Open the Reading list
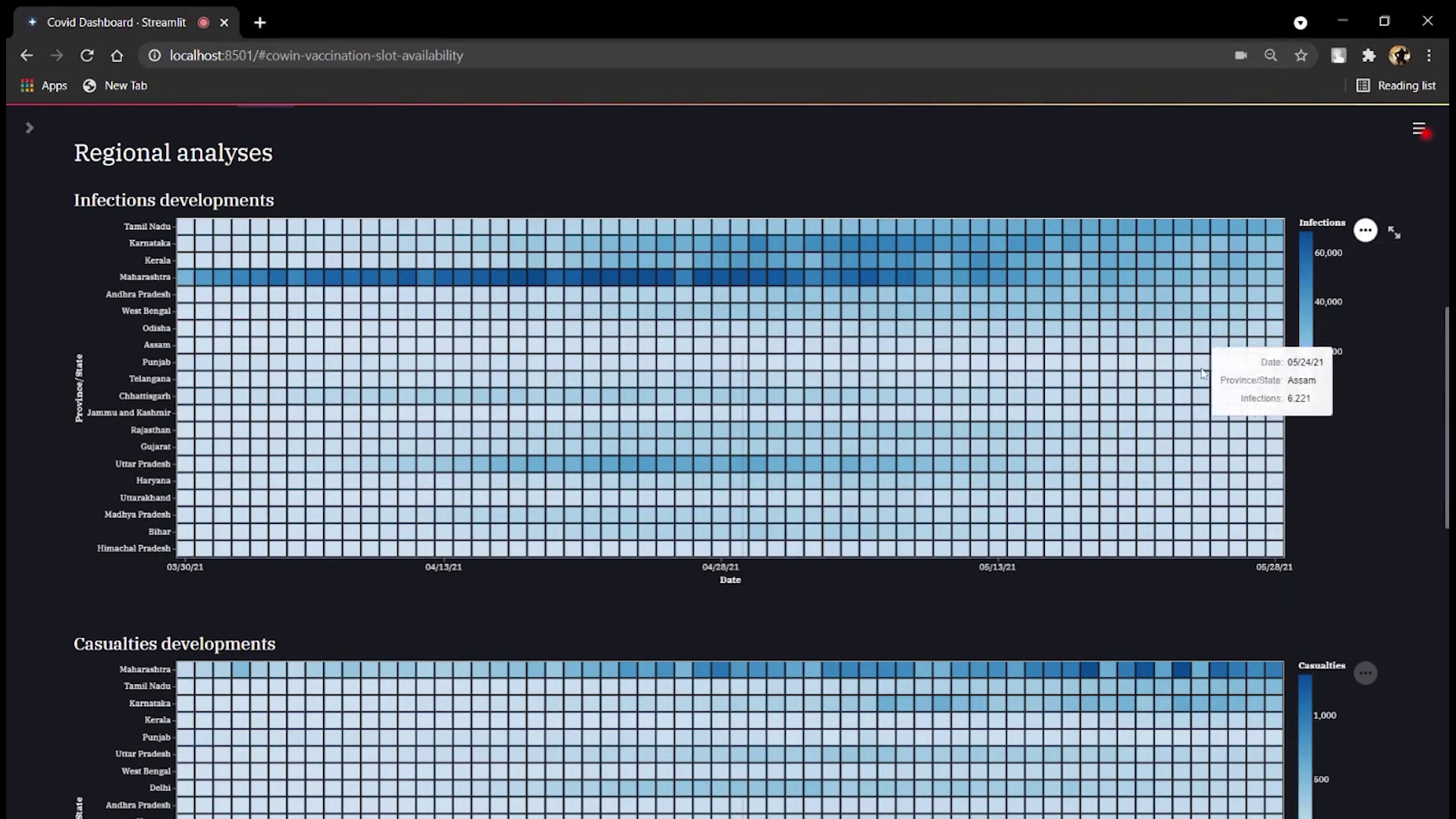Image resolution: width=1456 pixels, height=819 pixels. pos(1396,86)
